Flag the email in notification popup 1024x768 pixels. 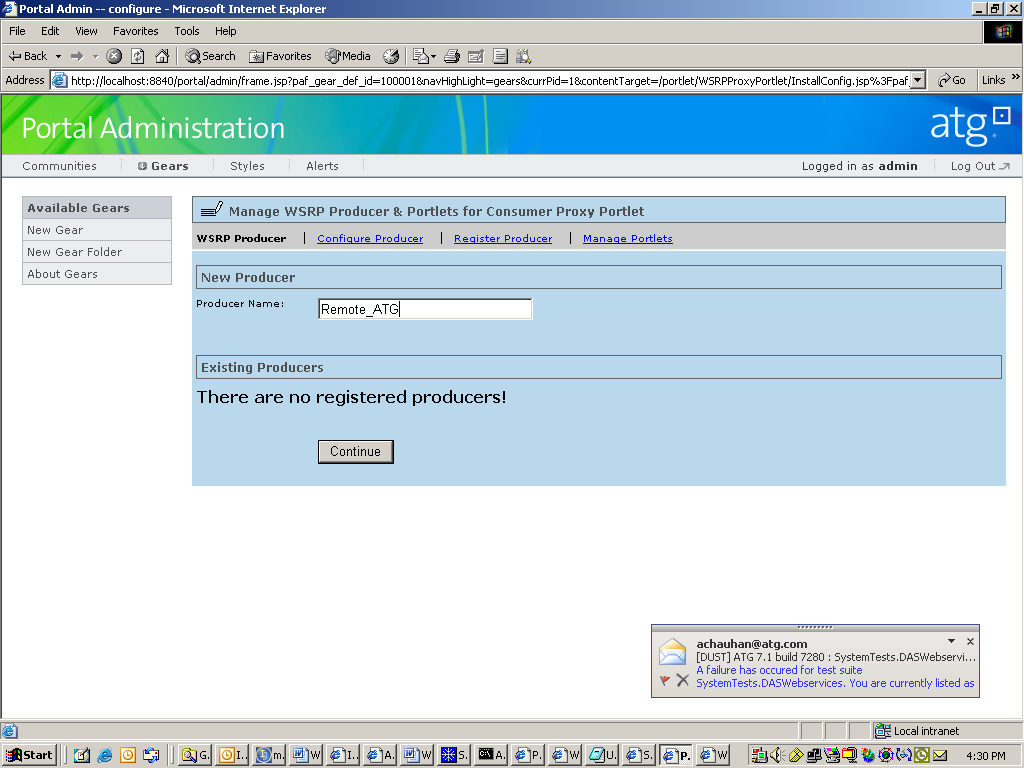665,680
